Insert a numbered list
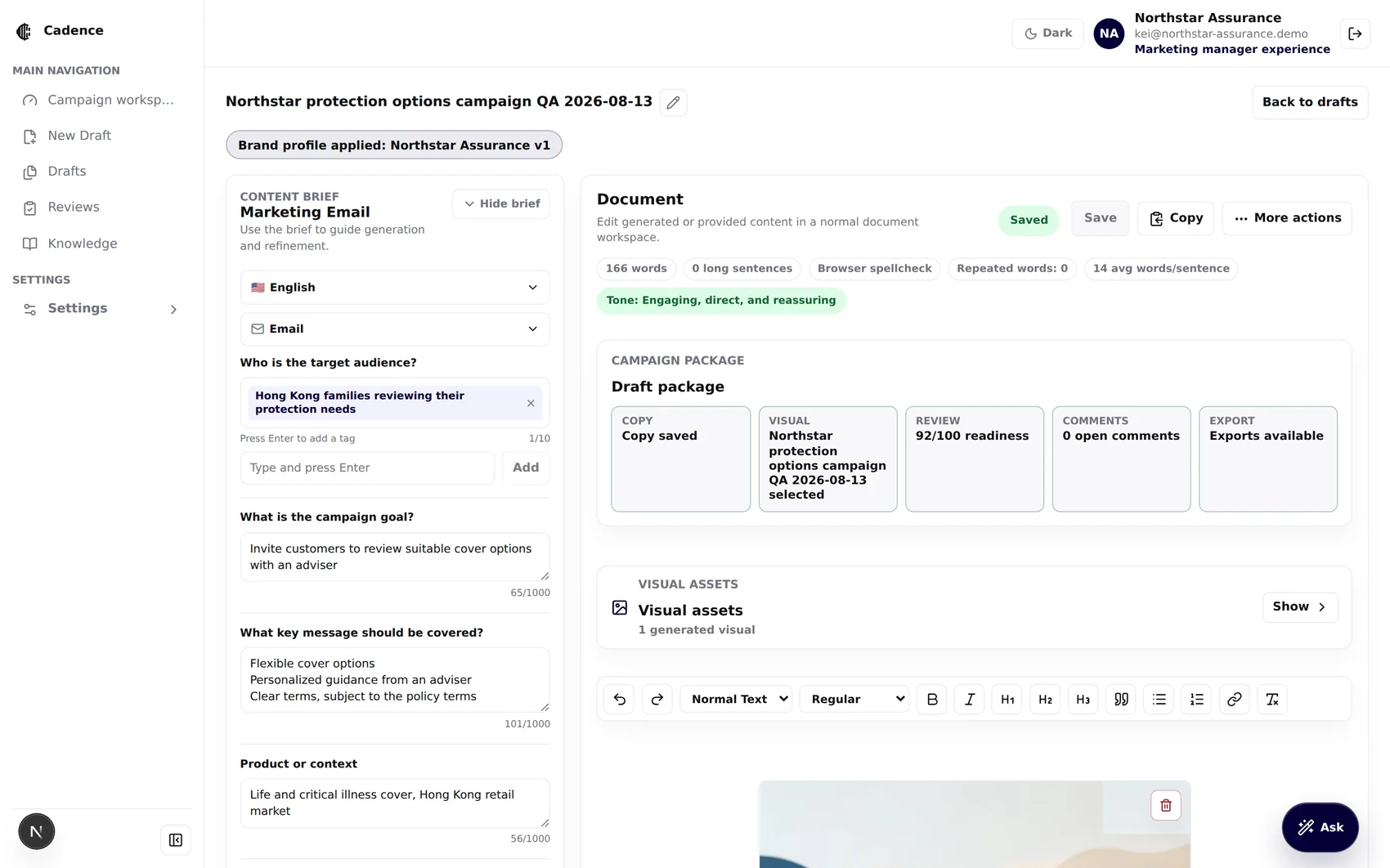The width and height of the screenshot is (1390, 868). point(1196,700)
